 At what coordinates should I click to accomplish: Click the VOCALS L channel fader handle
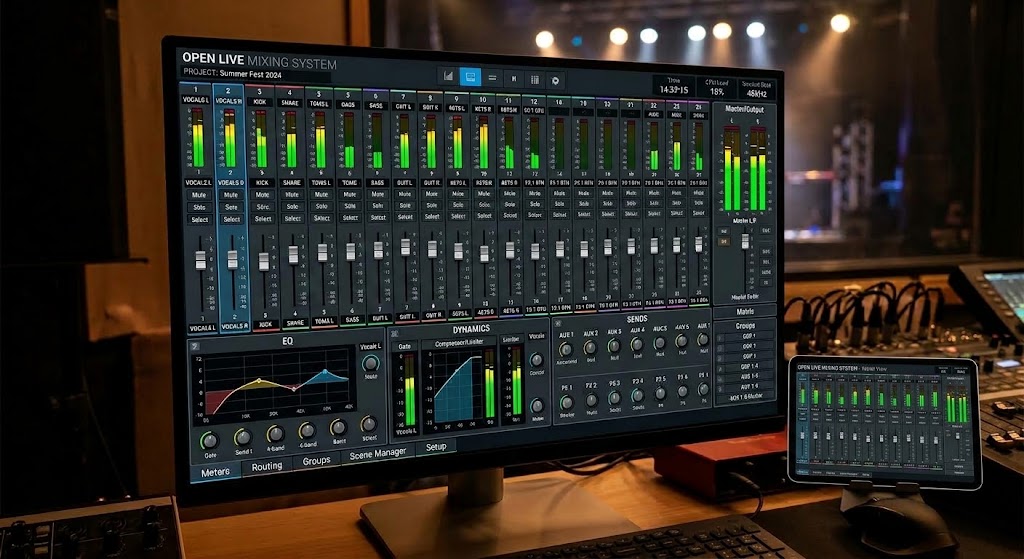click(x=200, y=261)
